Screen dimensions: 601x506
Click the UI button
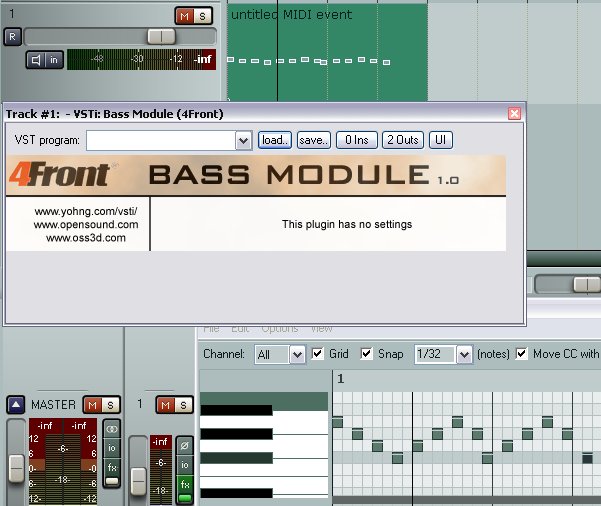[441, 140]
